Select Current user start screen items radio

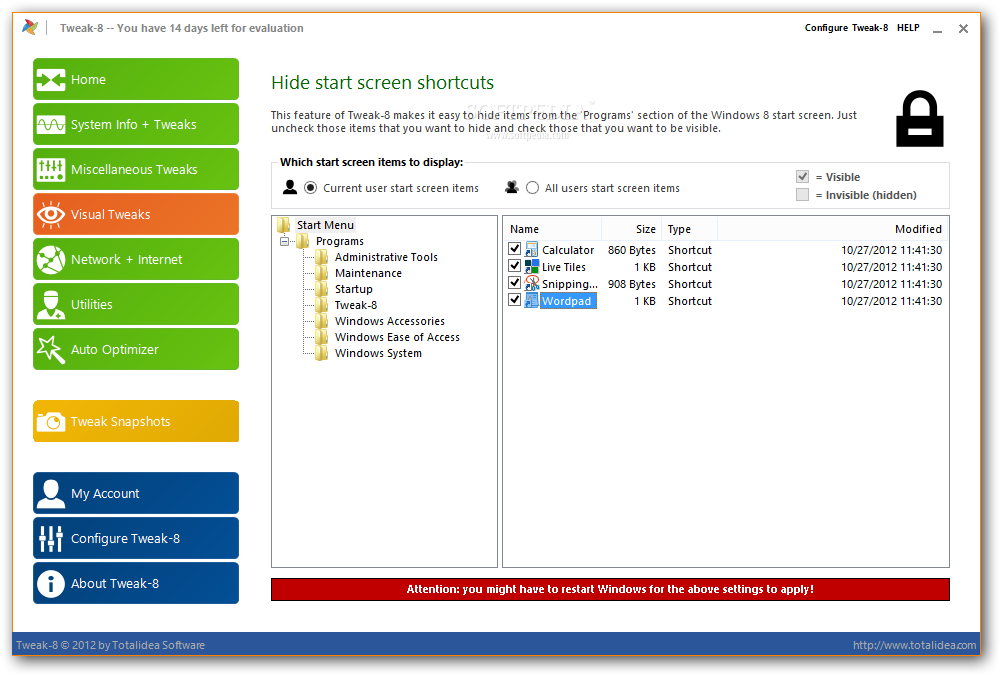pyautogui.click(x=310, y=188)
